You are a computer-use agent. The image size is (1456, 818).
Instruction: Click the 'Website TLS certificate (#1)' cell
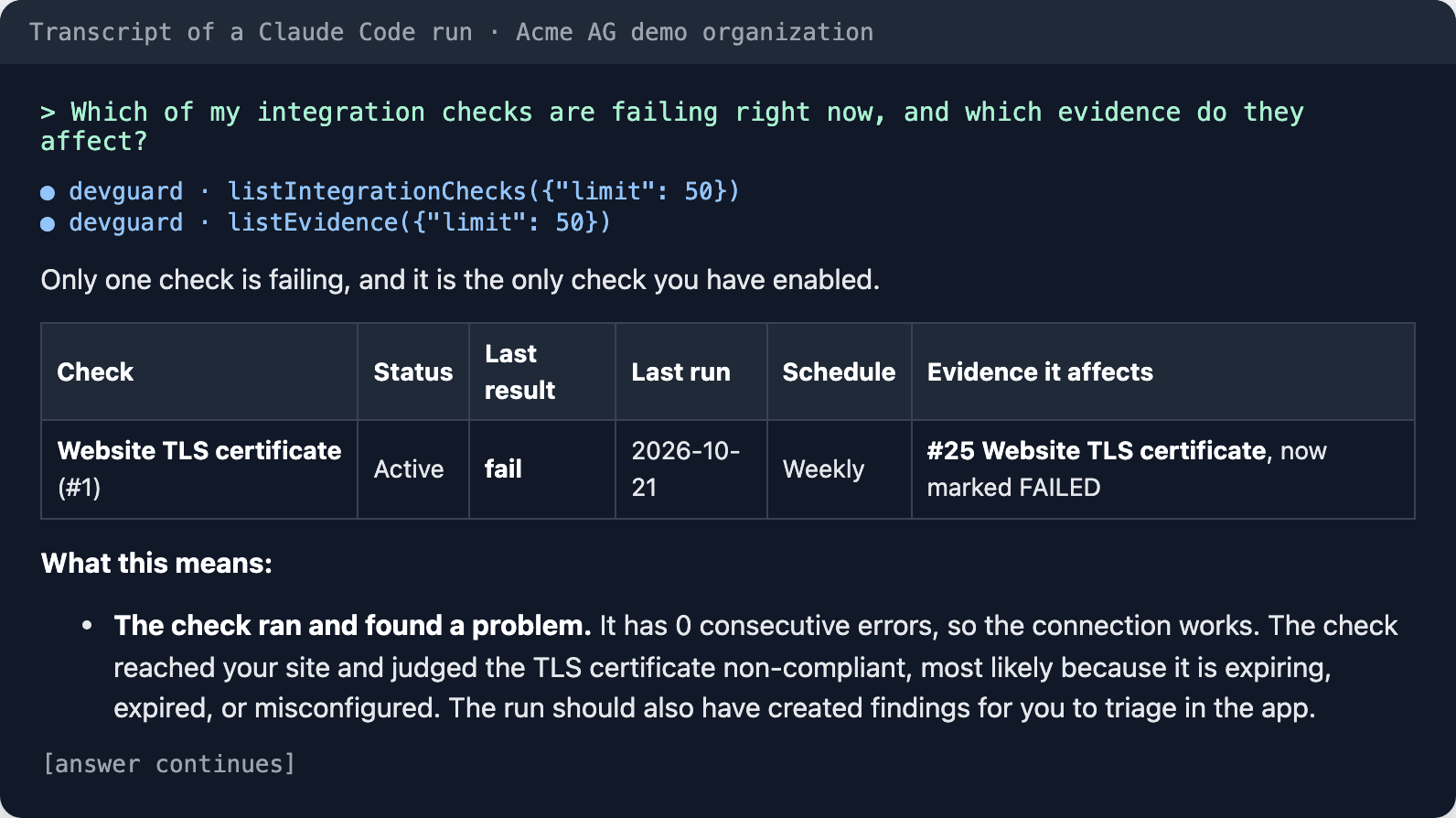pyautogui.click(x=199, y=469)
